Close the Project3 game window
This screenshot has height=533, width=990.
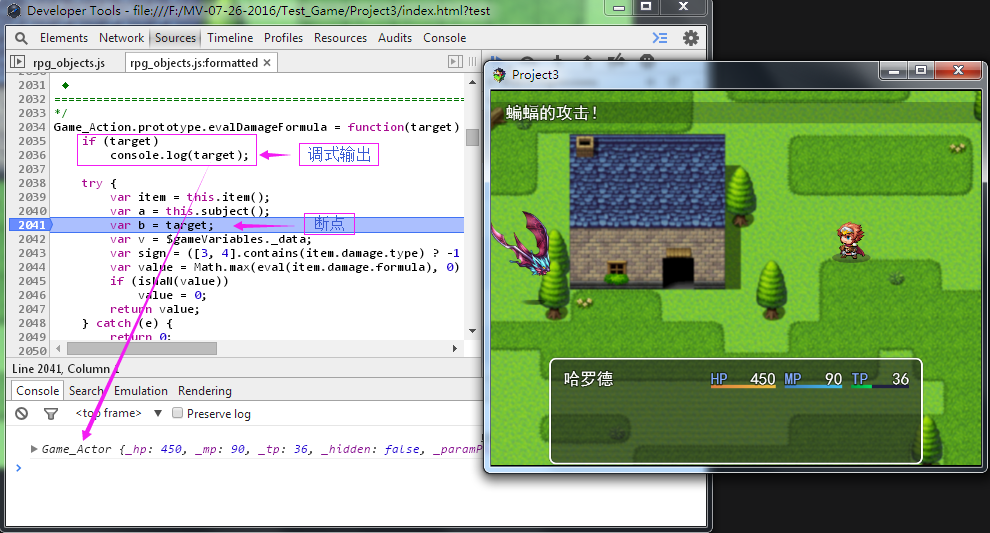(958, 70)
